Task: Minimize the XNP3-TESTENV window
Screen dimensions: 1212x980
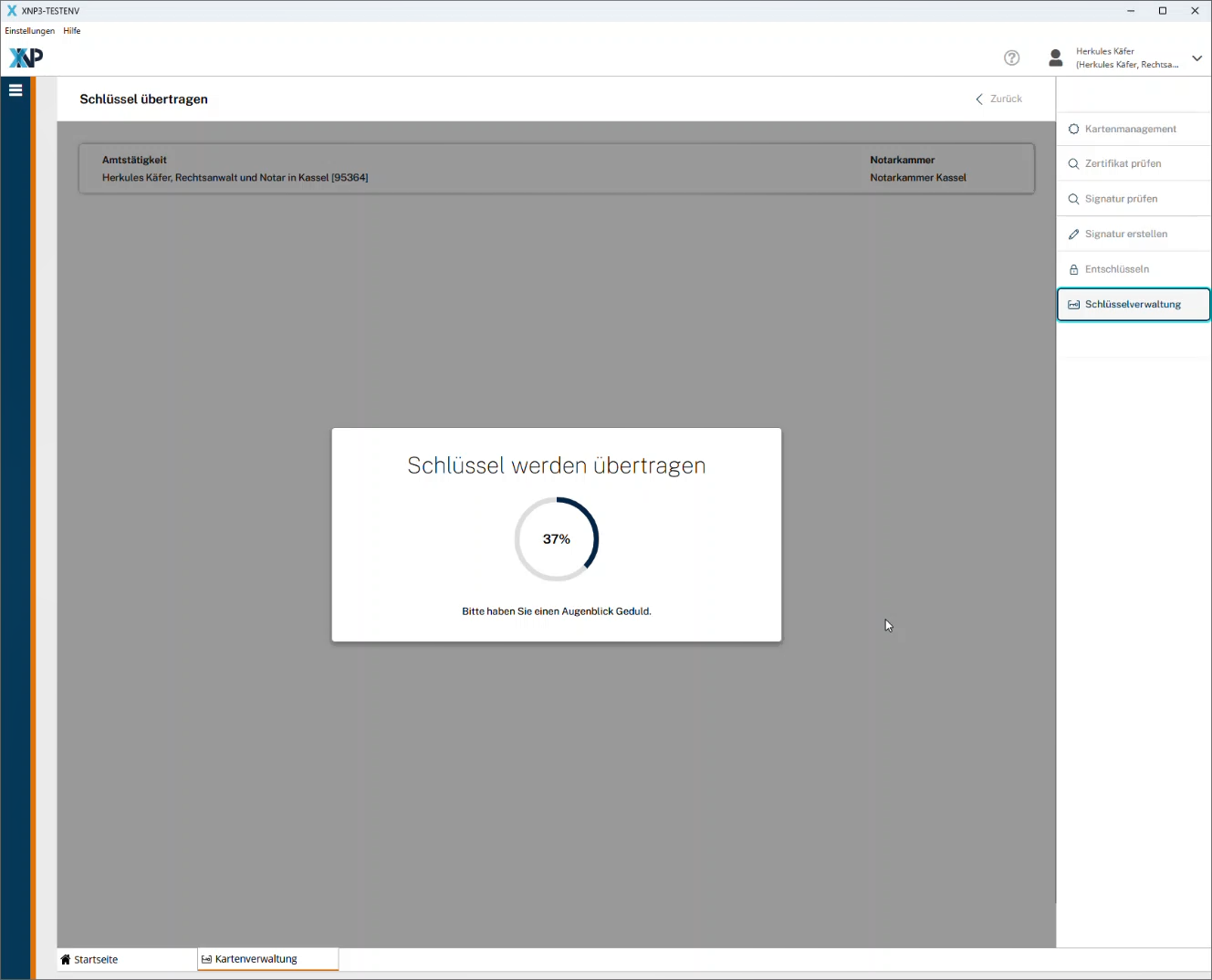Action: pos(1131,11)
